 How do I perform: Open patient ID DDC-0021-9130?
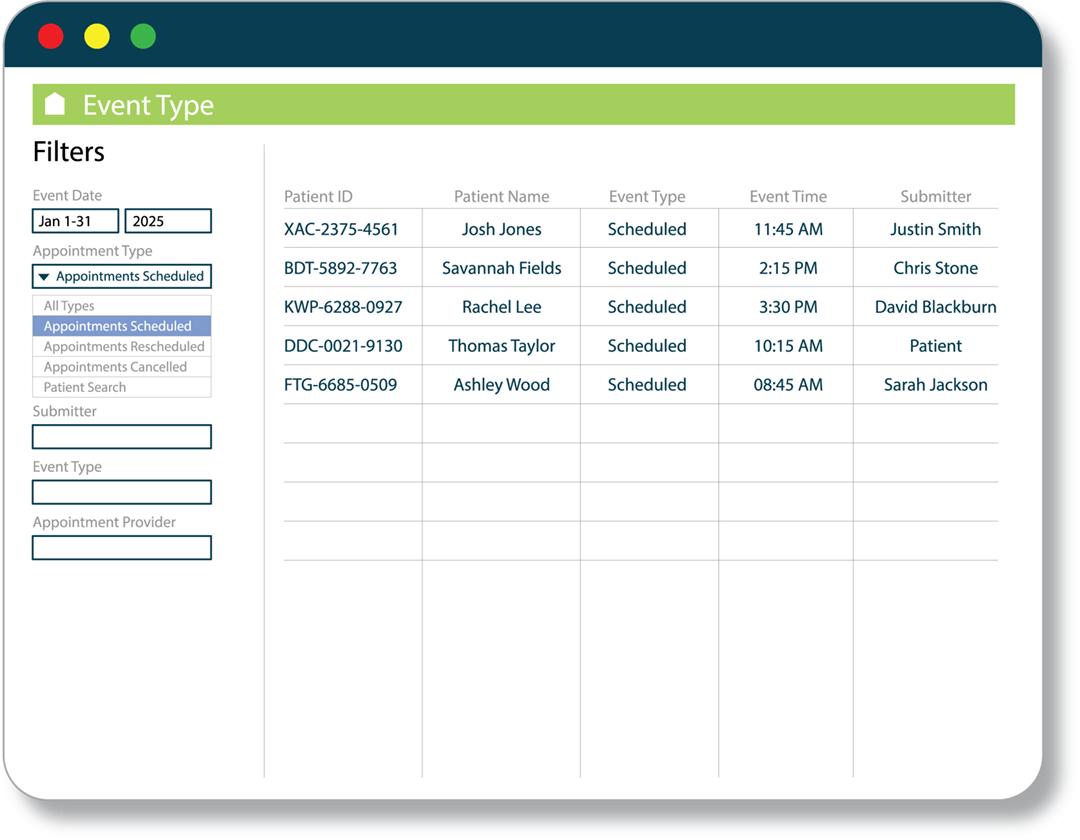(343, 346)
